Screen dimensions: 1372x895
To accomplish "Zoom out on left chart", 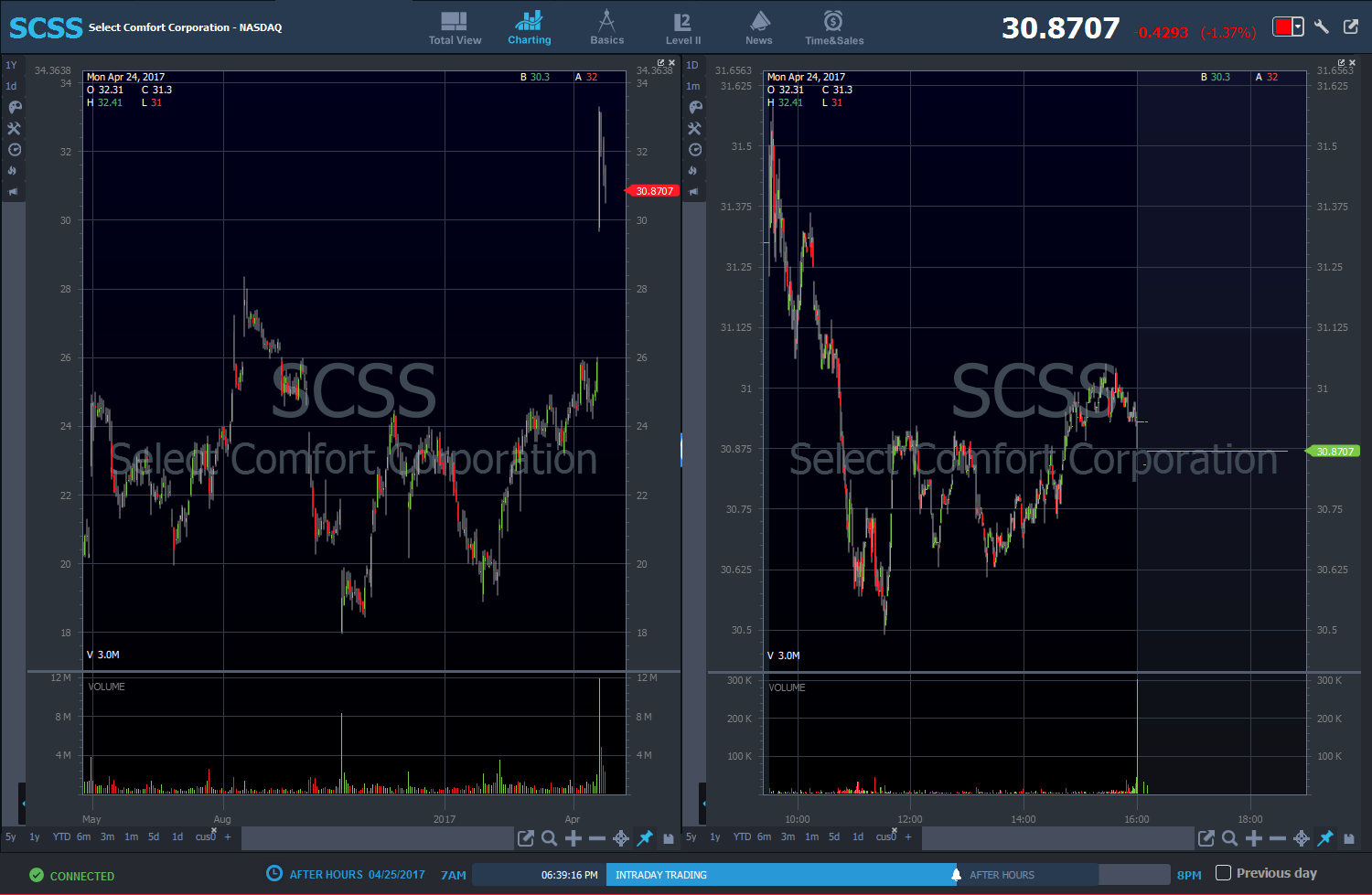I will [x=597, y=838].
